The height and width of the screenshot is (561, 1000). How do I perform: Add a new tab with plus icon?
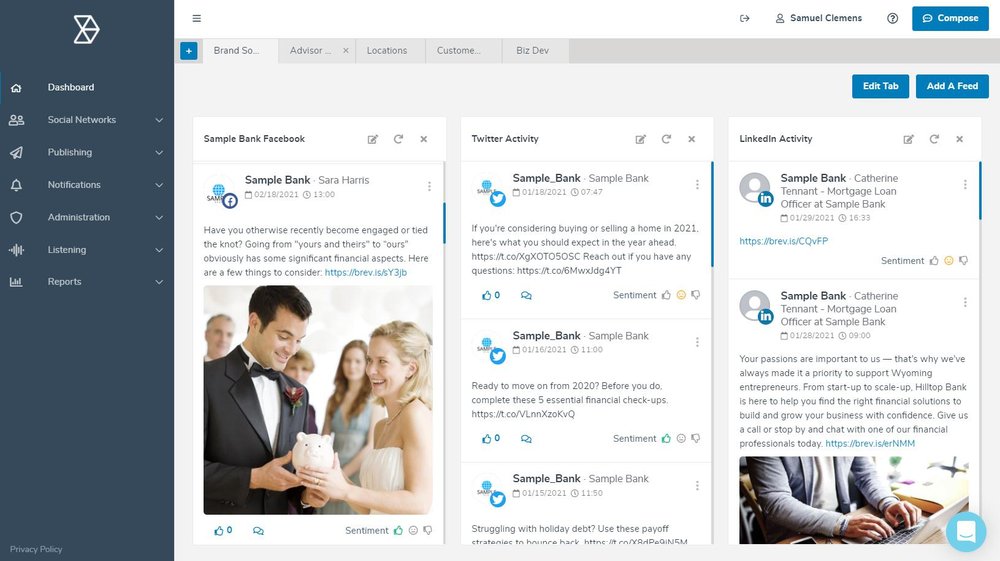click(189, 51)
